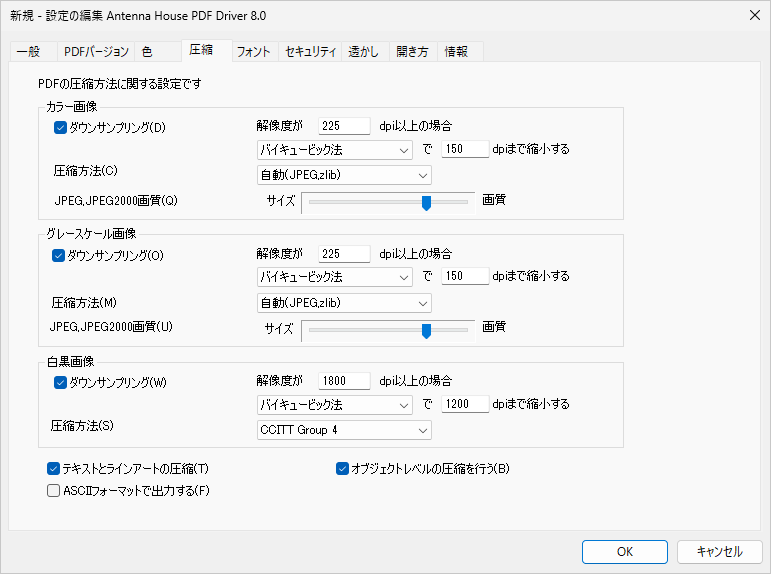
Task: Uncheck オブジェクトレベルの圧縮を行う option
Action: 342,468
